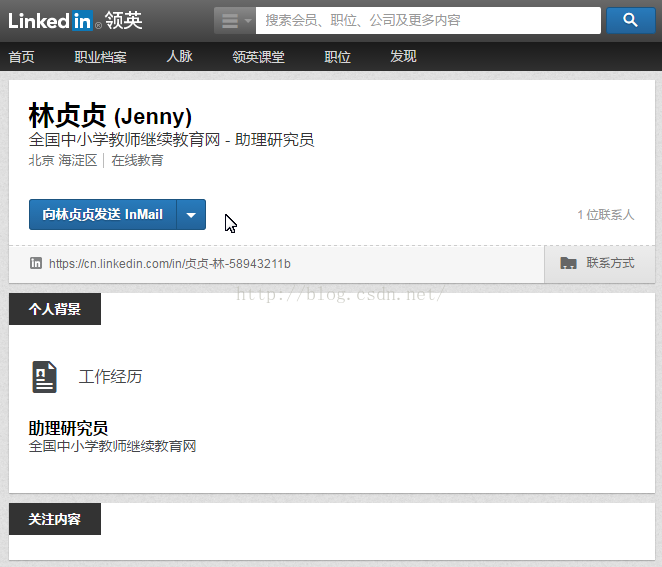Go to 首页 in the navigation bar
Screen dimensions: 662x567
(x=22, y=57)
